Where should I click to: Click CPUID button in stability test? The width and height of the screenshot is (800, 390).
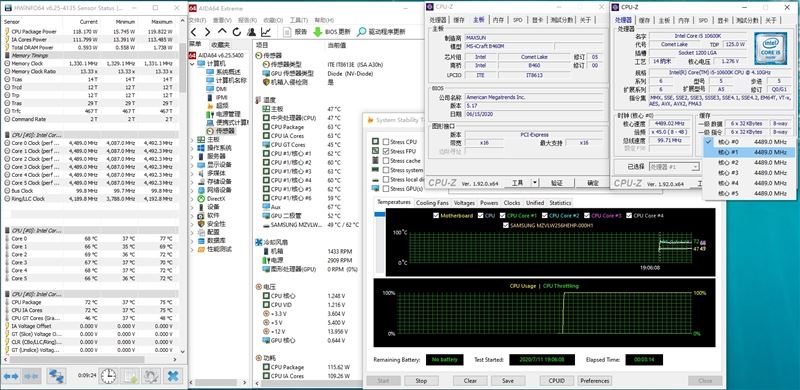[x=557, y=381]
